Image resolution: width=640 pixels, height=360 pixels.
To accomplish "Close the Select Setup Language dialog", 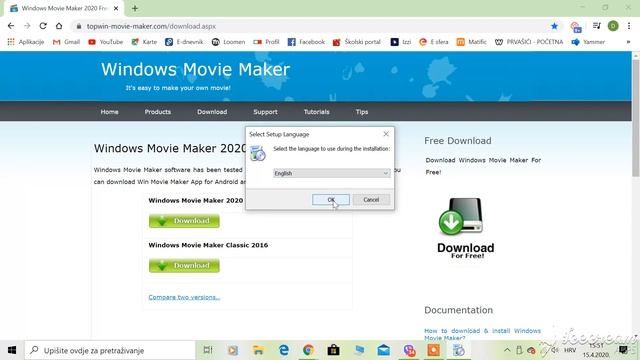I will click(386, 134).
